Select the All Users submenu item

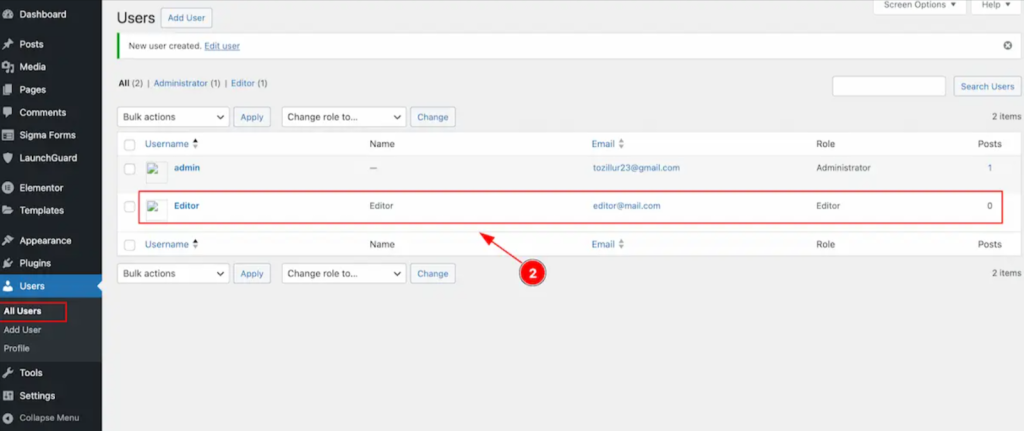22,311
